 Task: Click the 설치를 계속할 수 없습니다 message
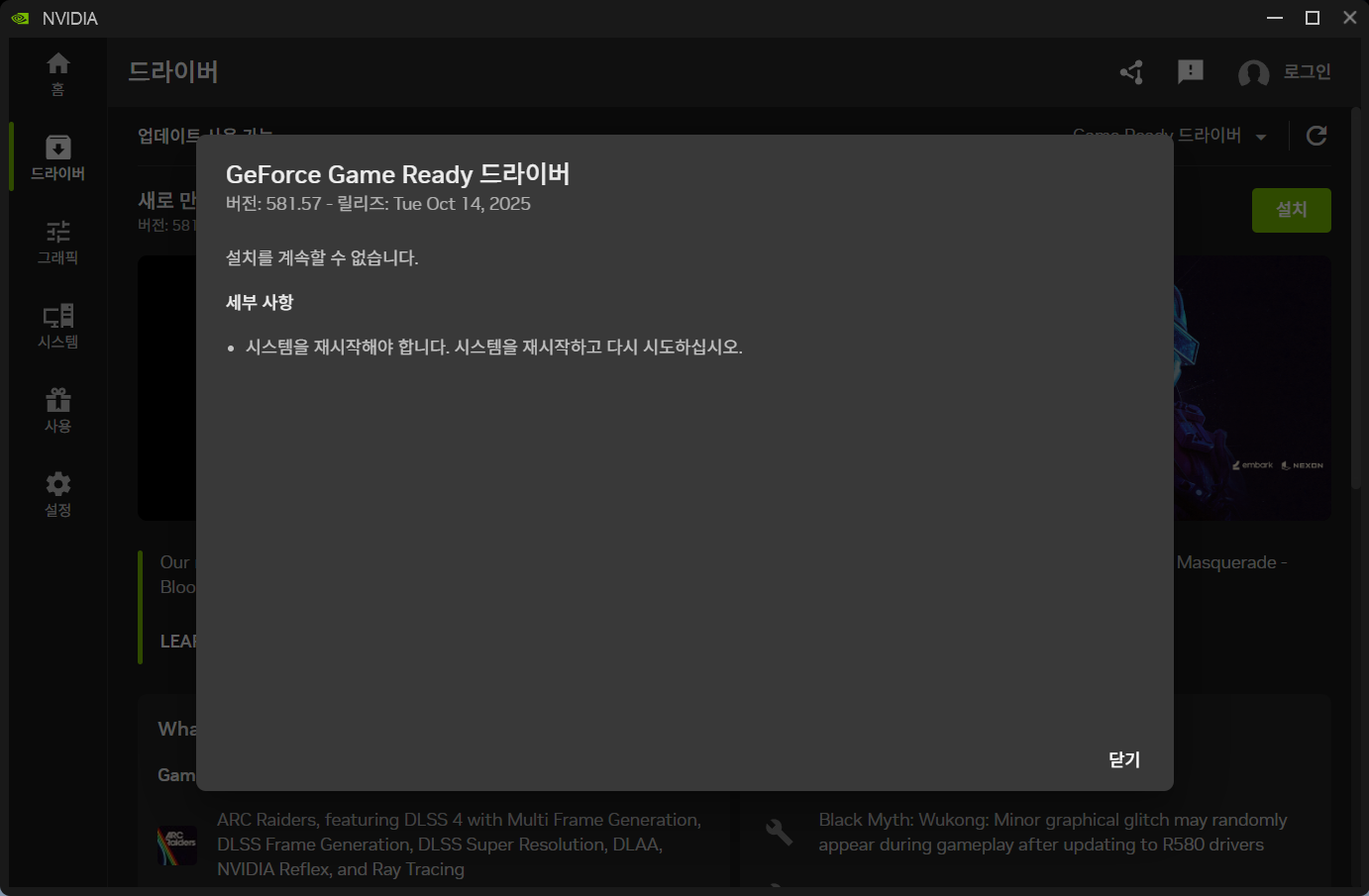(322, 258)
